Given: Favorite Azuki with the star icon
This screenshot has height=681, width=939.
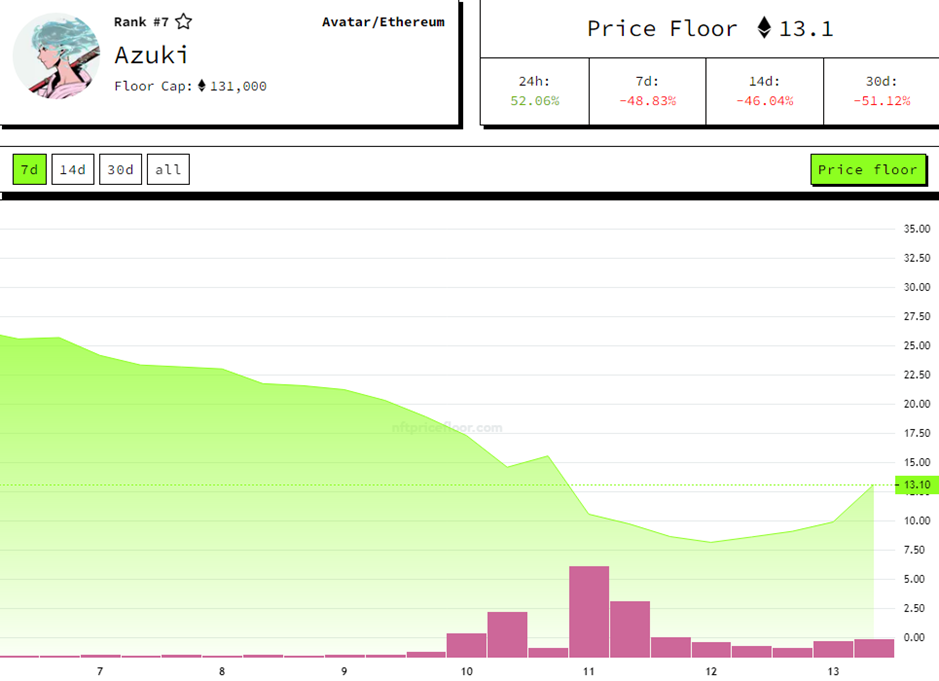Looking at the screenshot, I should (x=184, y=22).
